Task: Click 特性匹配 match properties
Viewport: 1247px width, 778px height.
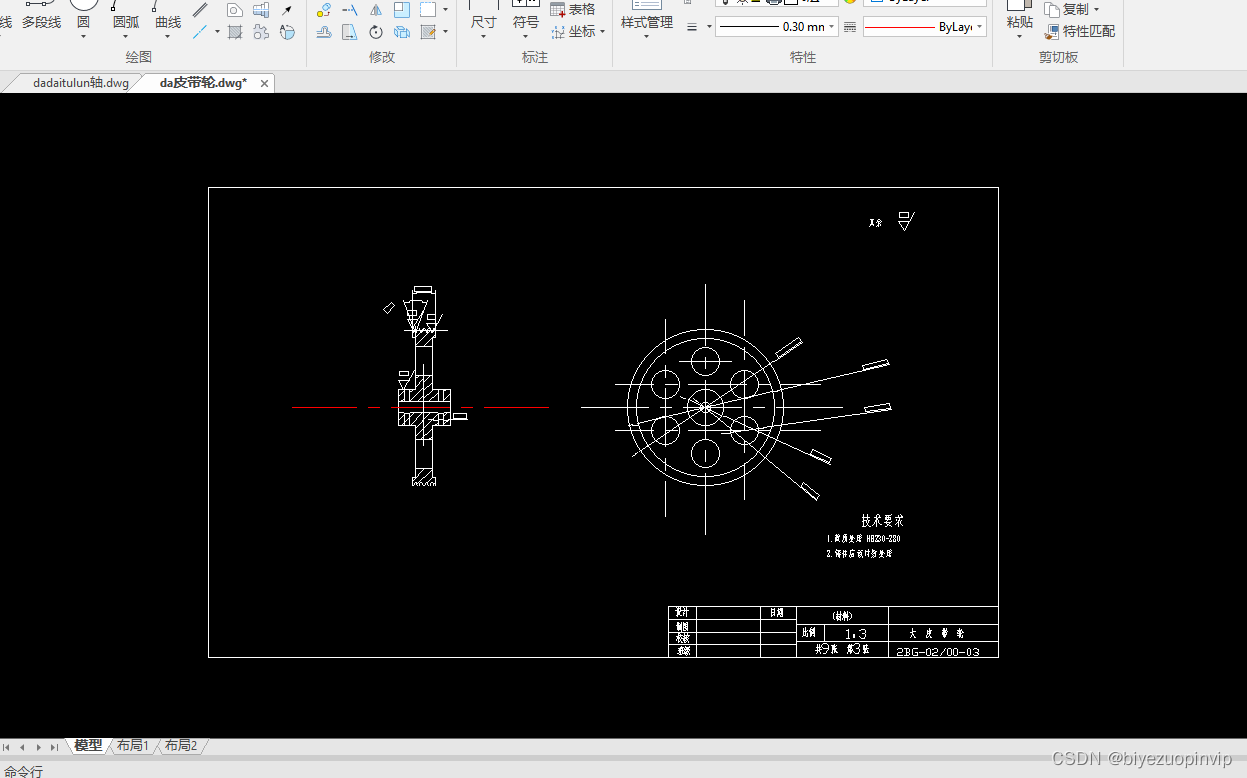Action: 1080,32
